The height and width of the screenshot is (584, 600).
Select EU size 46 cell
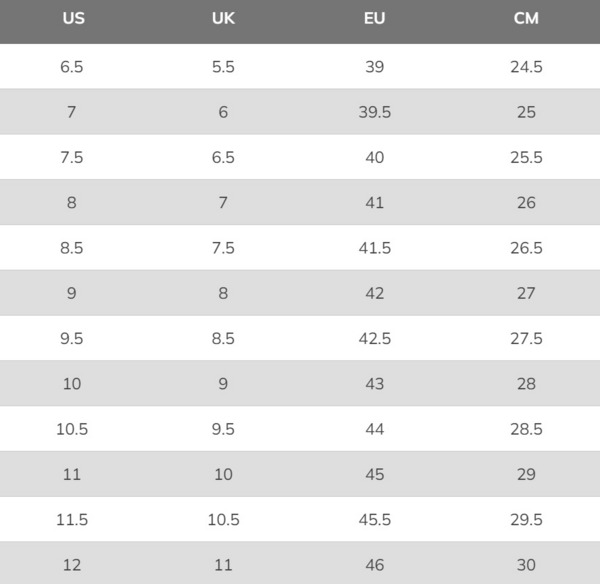click(374, 565)
